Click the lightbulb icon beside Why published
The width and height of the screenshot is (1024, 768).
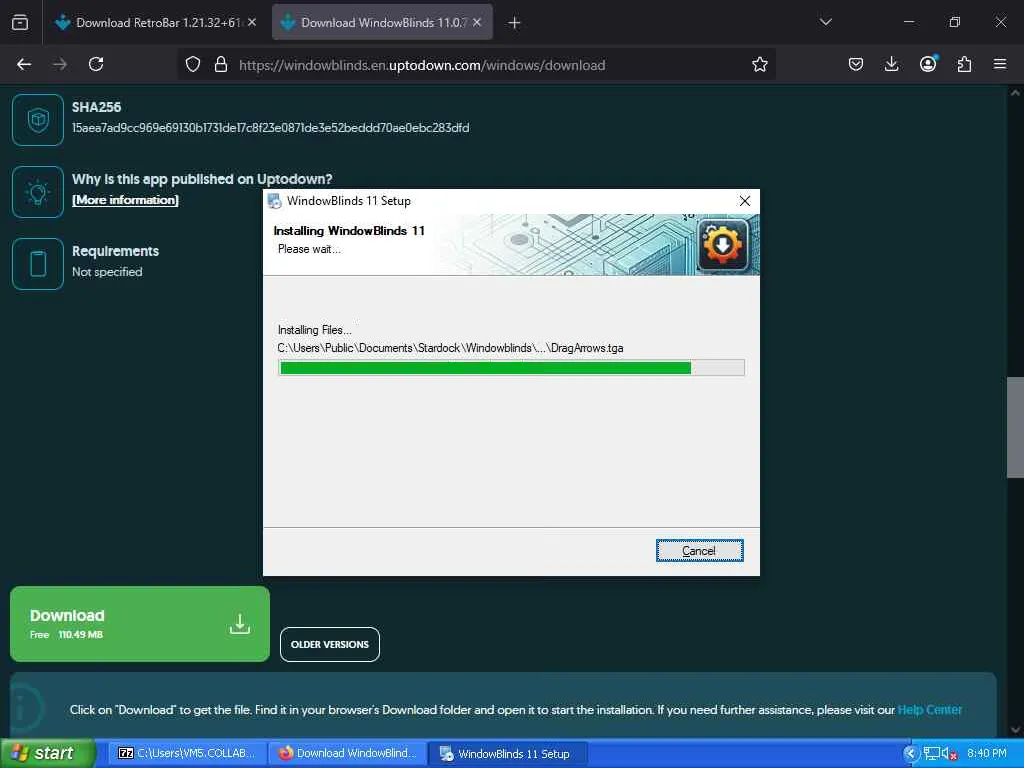[38, 192]
